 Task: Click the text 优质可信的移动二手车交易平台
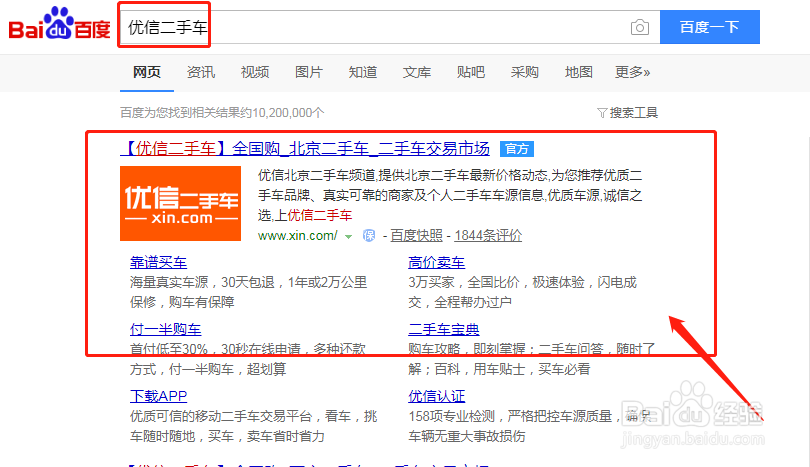tap(221, 416)
